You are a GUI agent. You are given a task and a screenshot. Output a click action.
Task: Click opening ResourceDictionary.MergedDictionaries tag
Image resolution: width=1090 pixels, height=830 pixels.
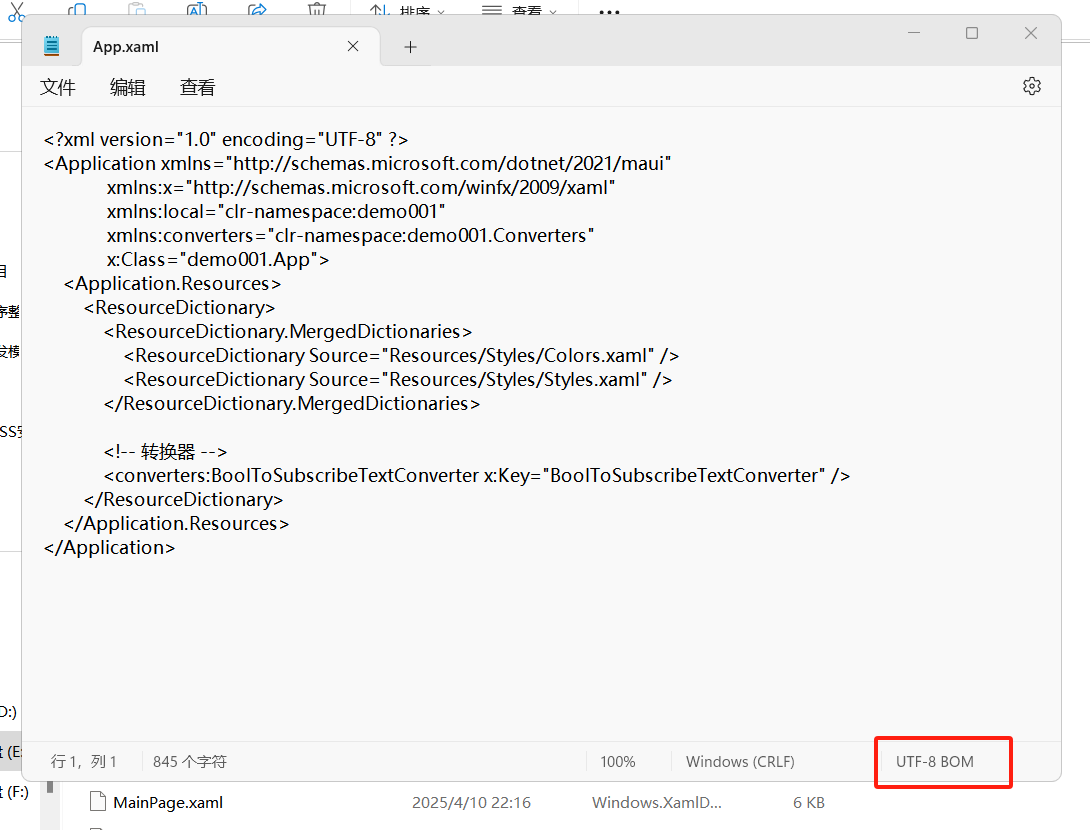click(x=288, y=332)
